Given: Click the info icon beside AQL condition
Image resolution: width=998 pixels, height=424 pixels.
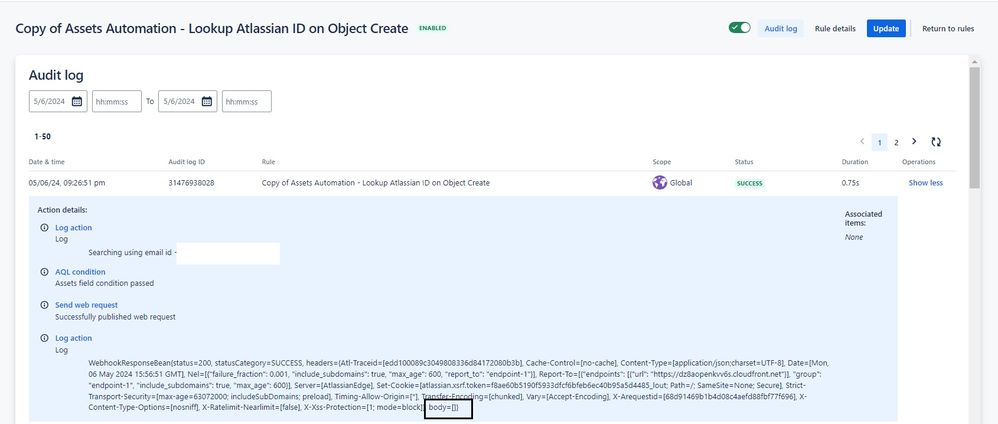Looking at the screenshot, I should [x=44, y=272].
